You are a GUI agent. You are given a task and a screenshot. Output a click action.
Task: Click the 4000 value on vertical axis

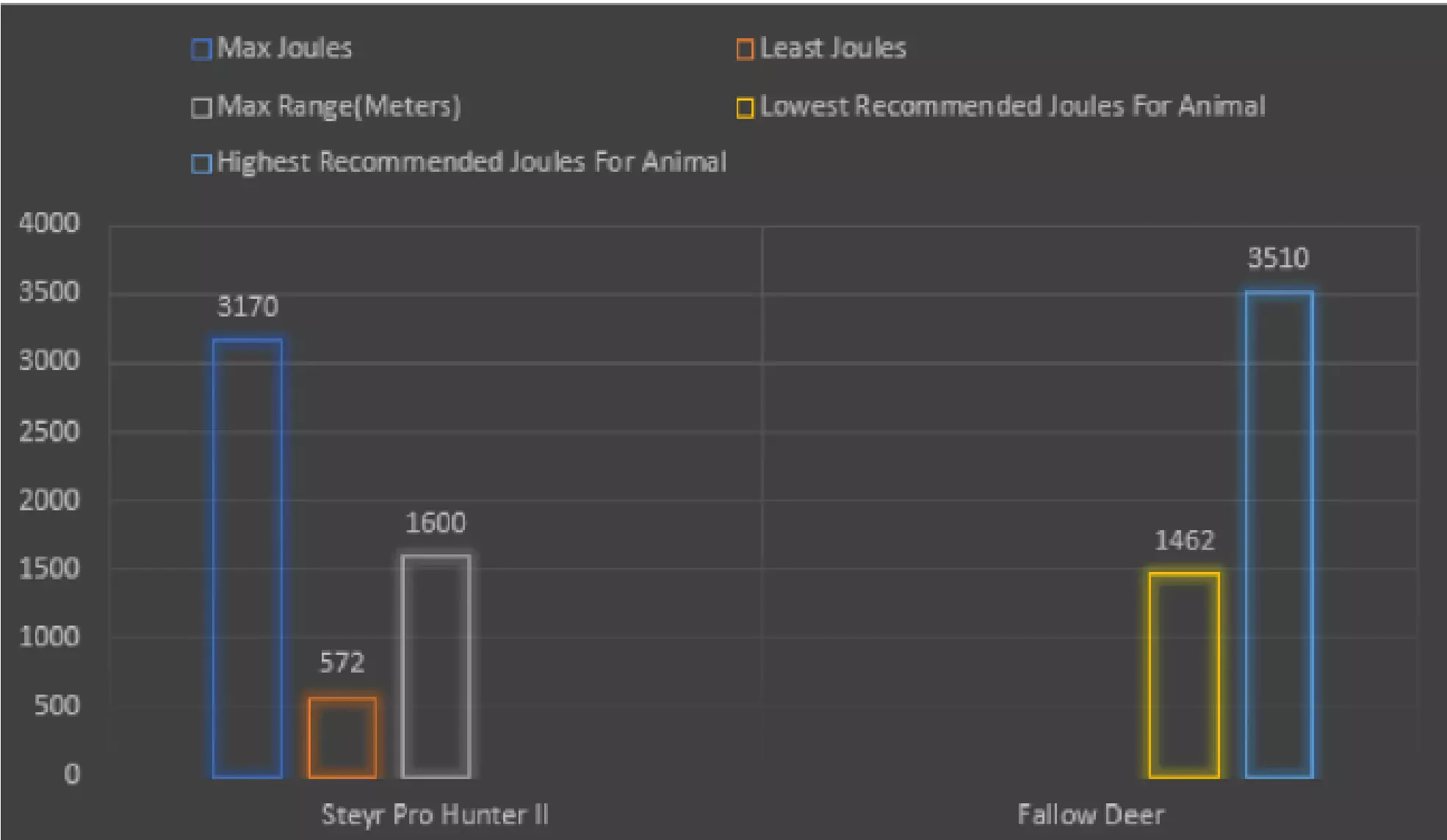[49, 222]
